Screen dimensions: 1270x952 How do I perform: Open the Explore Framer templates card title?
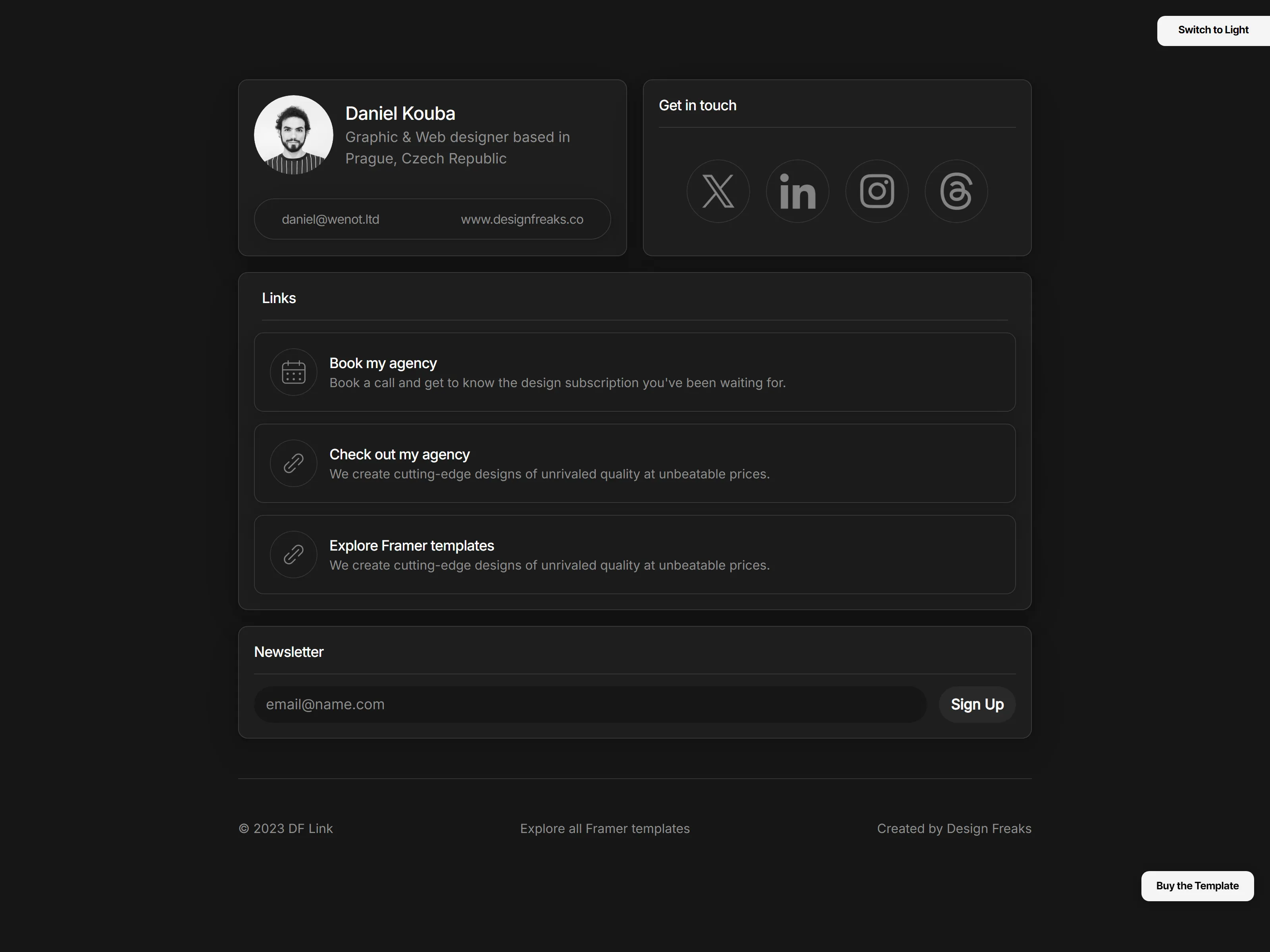412,546
